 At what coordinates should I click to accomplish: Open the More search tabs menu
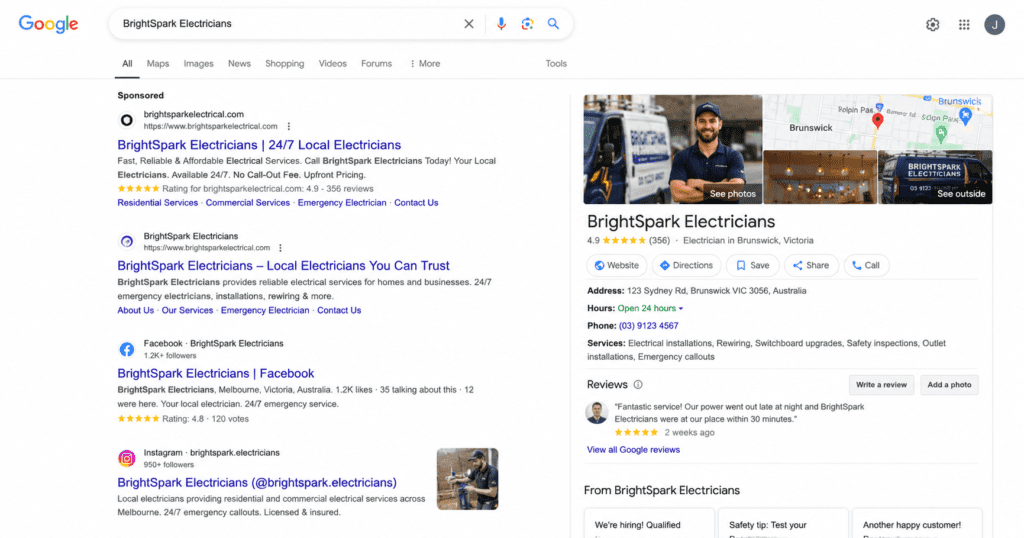(425, 63)
